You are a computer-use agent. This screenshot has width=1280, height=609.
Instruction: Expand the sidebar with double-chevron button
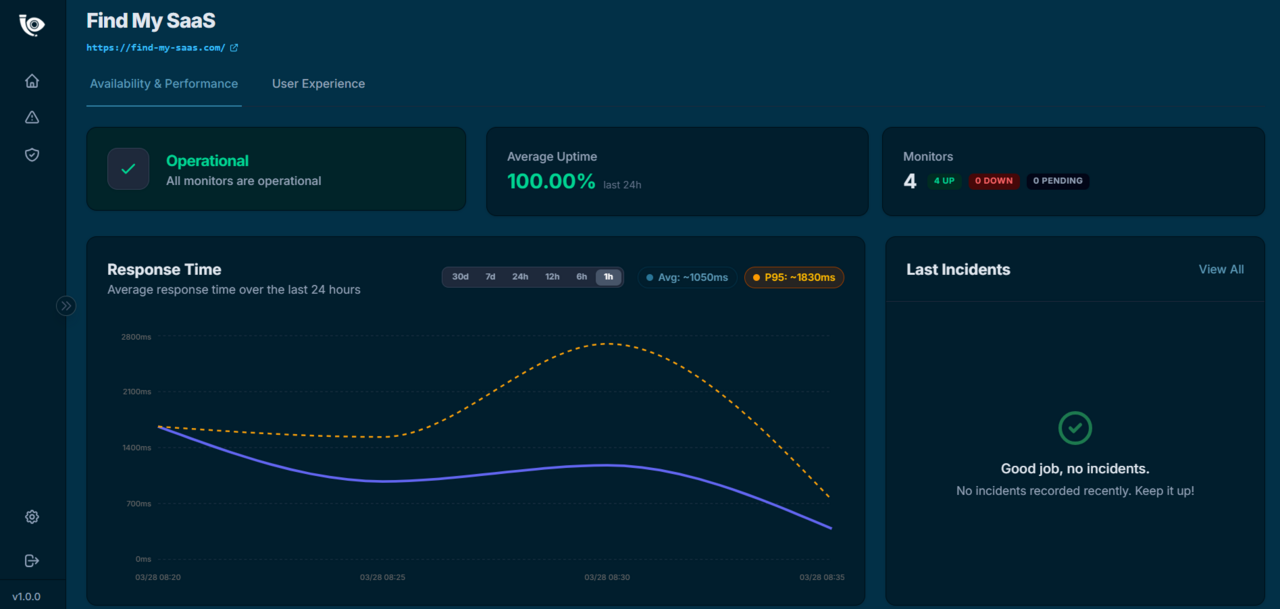66,306
